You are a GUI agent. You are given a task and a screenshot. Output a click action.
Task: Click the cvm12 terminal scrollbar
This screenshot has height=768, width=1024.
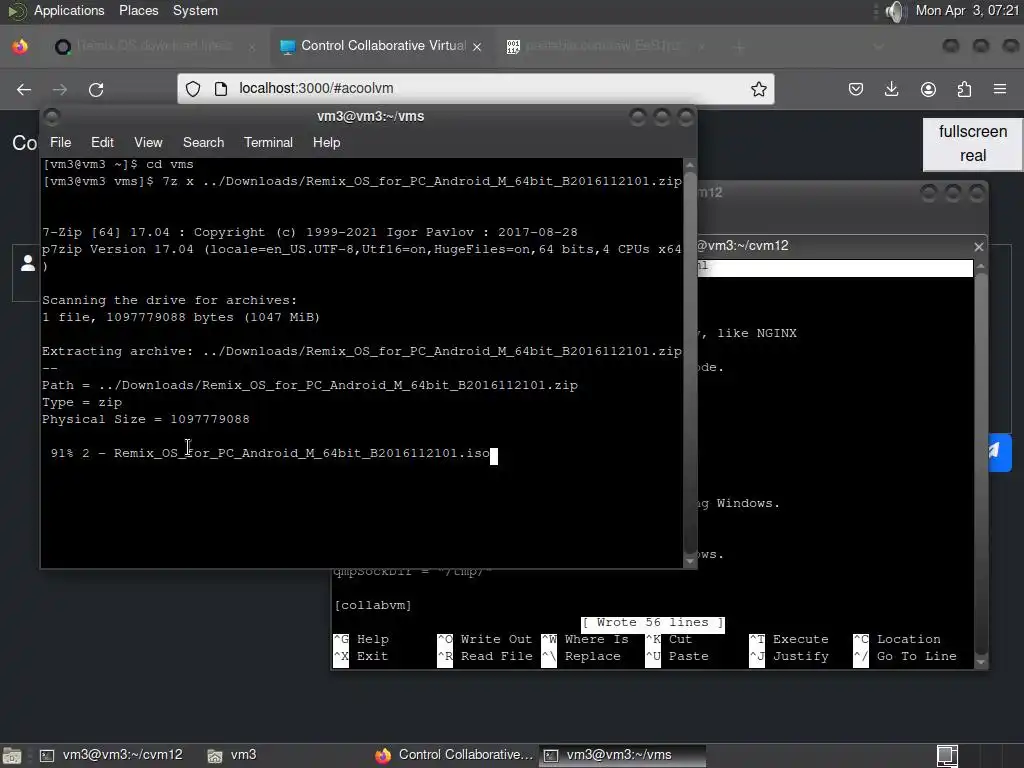980,462
